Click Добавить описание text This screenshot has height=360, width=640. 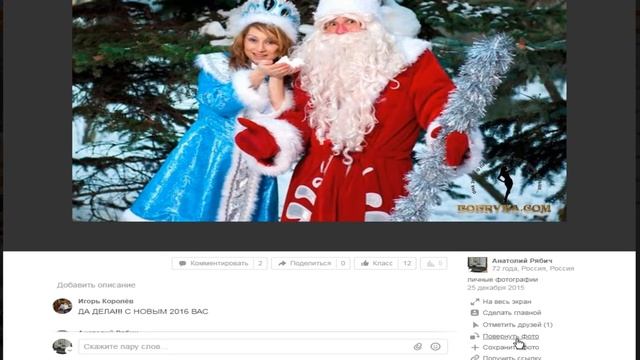pyautogui.click(x=96, y=285)
